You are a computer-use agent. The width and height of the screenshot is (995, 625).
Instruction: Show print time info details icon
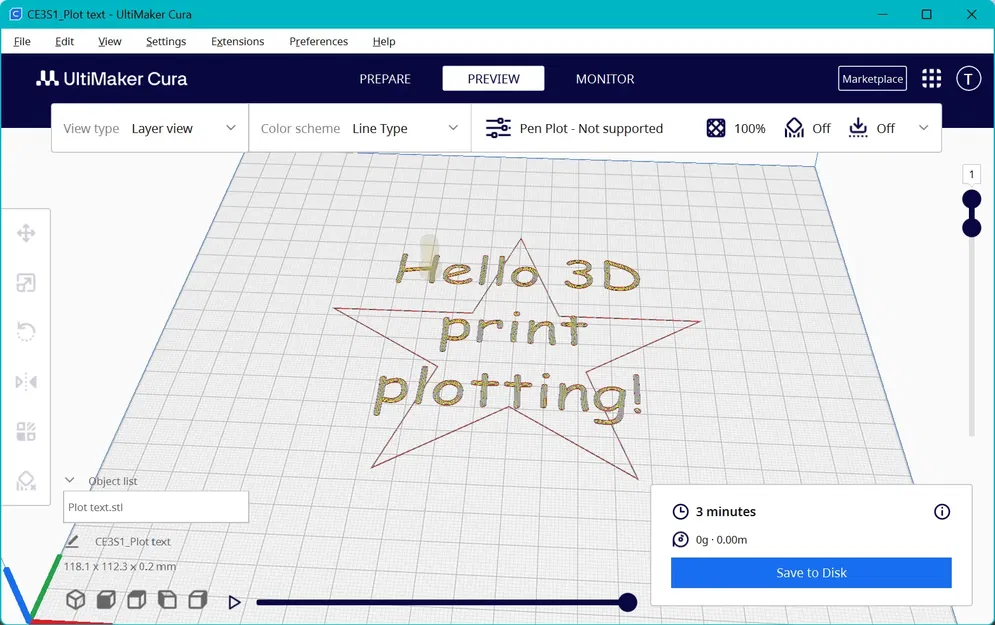(x=942, y=511)
